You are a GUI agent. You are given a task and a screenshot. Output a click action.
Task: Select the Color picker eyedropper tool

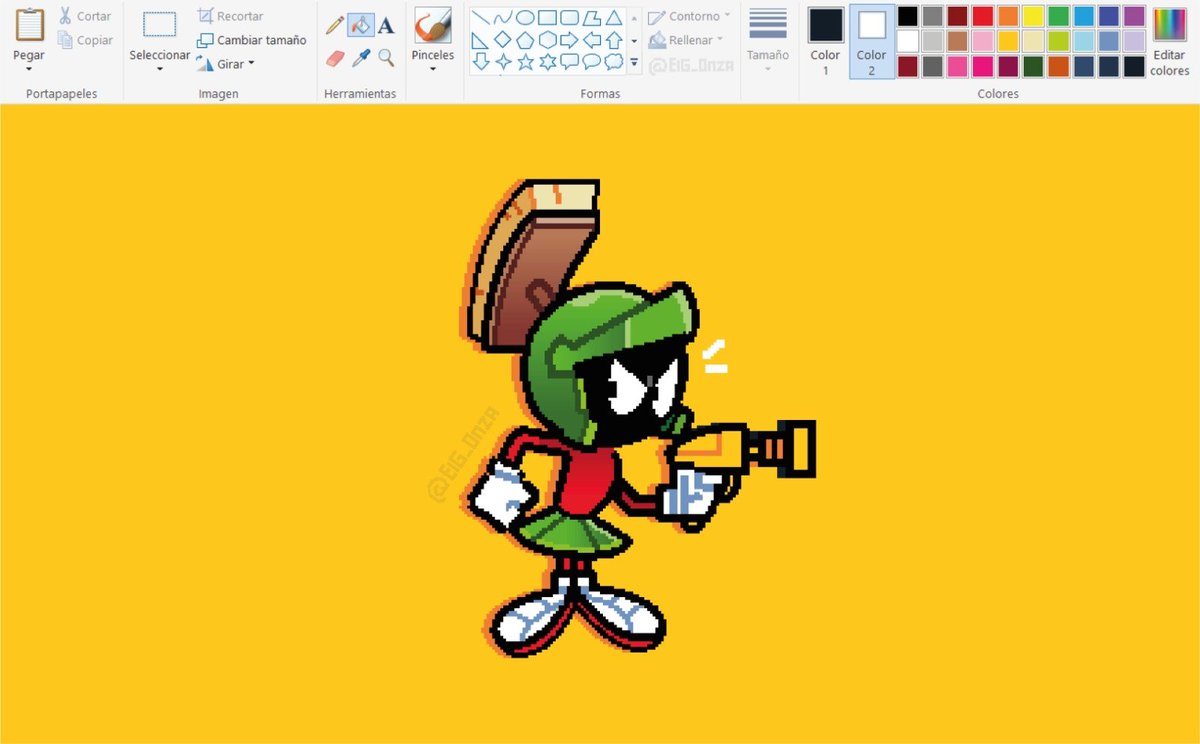coord(361,59)
